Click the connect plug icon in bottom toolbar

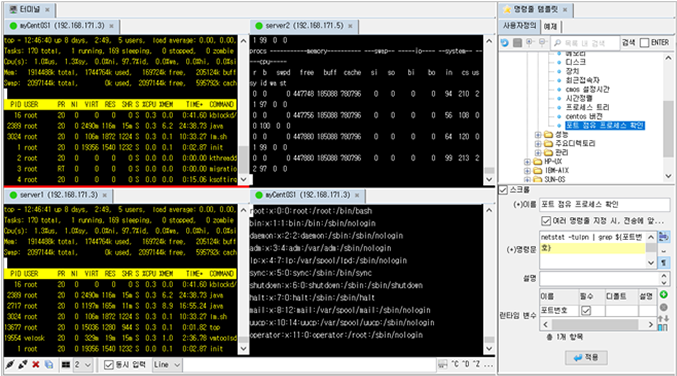coord(9,365)
